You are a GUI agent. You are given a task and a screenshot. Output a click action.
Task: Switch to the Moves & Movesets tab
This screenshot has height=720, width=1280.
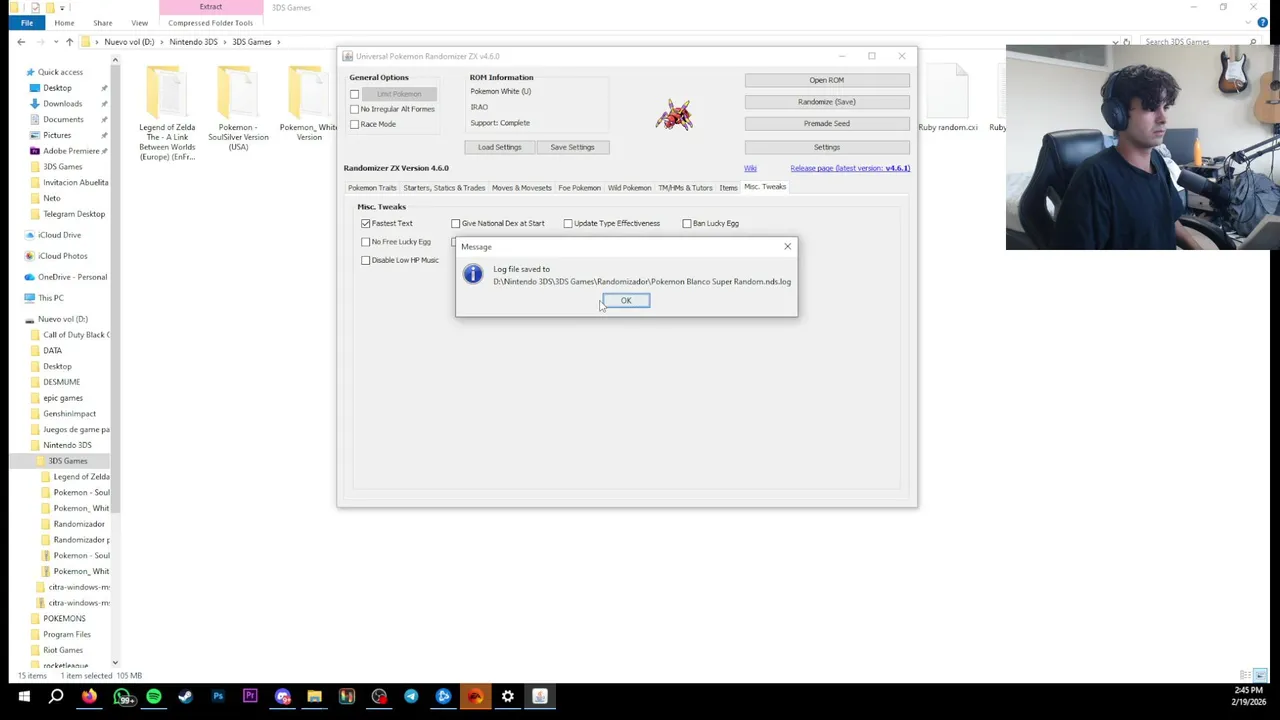click(x=521, y=188)
